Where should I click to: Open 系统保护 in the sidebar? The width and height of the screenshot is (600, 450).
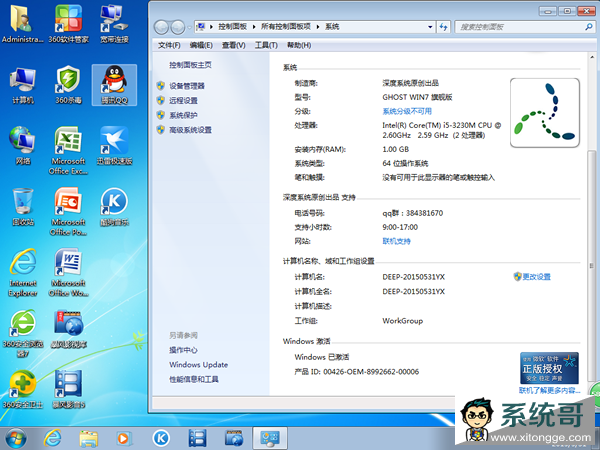(x=183, y=115)
